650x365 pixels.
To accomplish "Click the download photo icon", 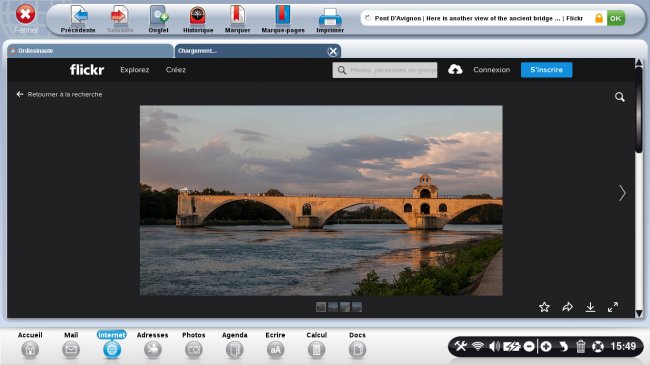I will [x=590, y=307].
